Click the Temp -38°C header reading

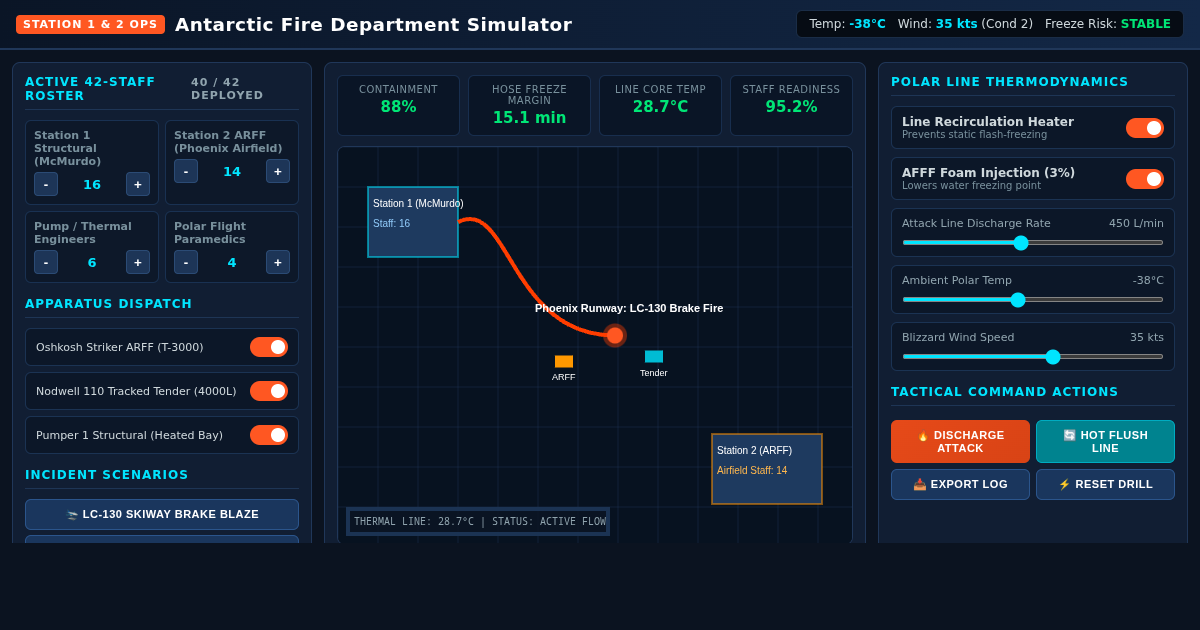tap(847, 24)
